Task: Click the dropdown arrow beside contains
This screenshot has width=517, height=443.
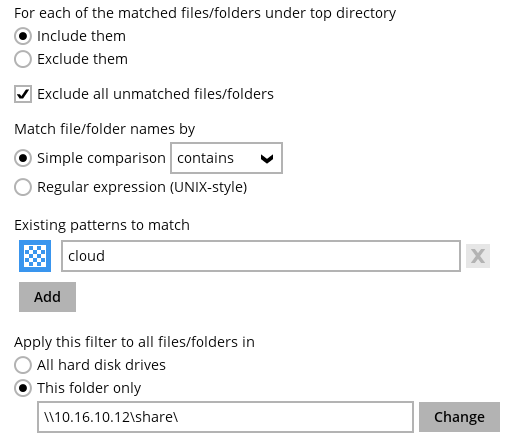Action: (x=267, y=159)
